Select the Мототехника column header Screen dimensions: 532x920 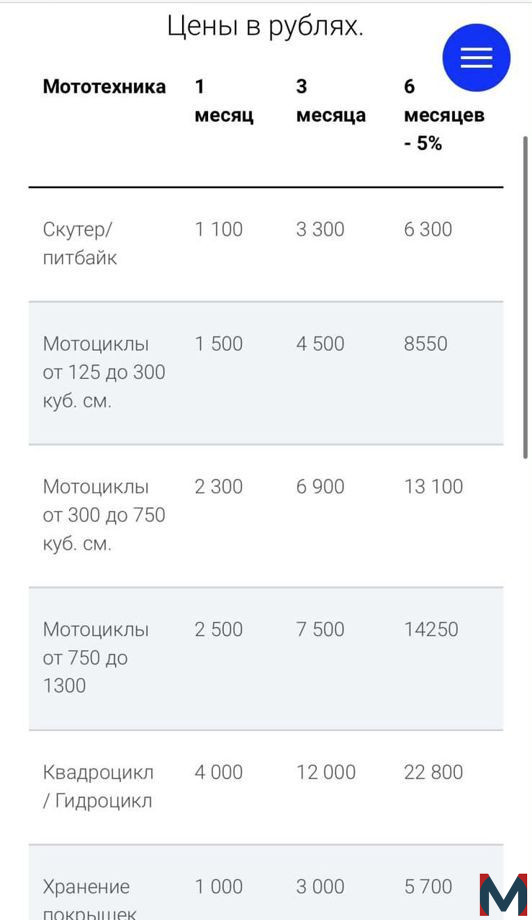[104, 87]
